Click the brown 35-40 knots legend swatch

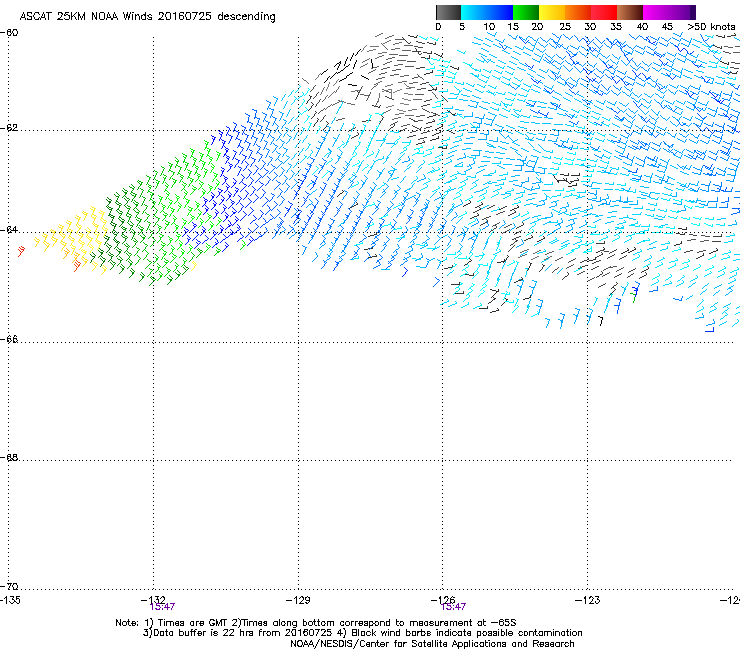pyautogui.click(x=630, y=12)
